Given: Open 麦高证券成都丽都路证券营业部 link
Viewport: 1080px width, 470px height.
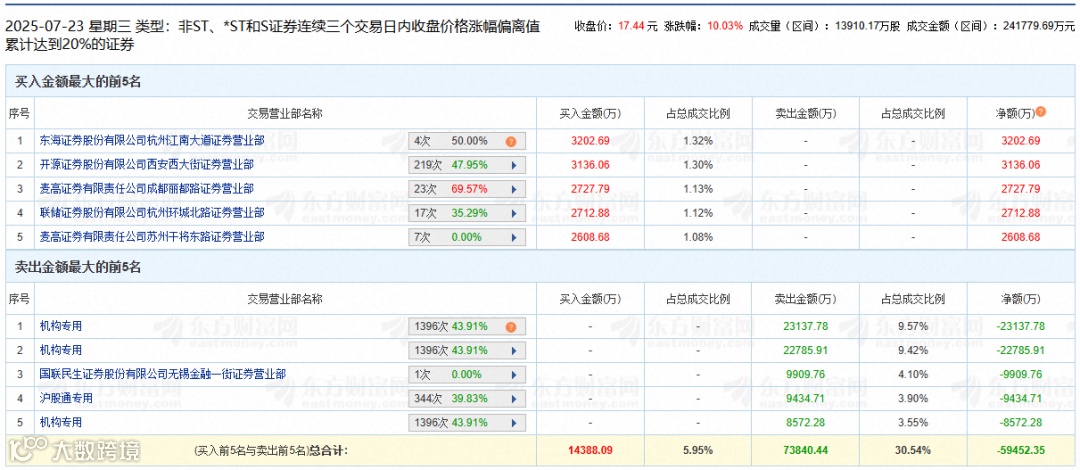Looking at the screenshot, I should [147, 188].
